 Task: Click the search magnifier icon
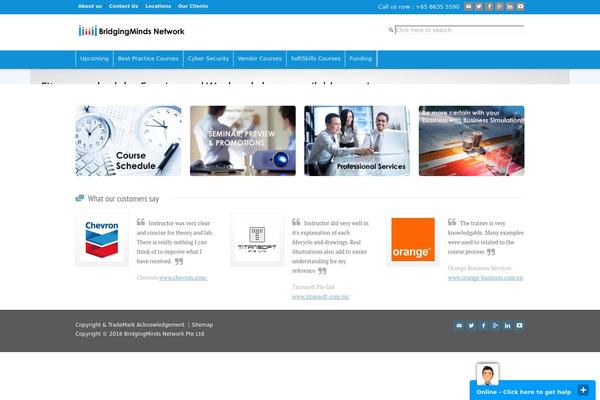point(391,30)
